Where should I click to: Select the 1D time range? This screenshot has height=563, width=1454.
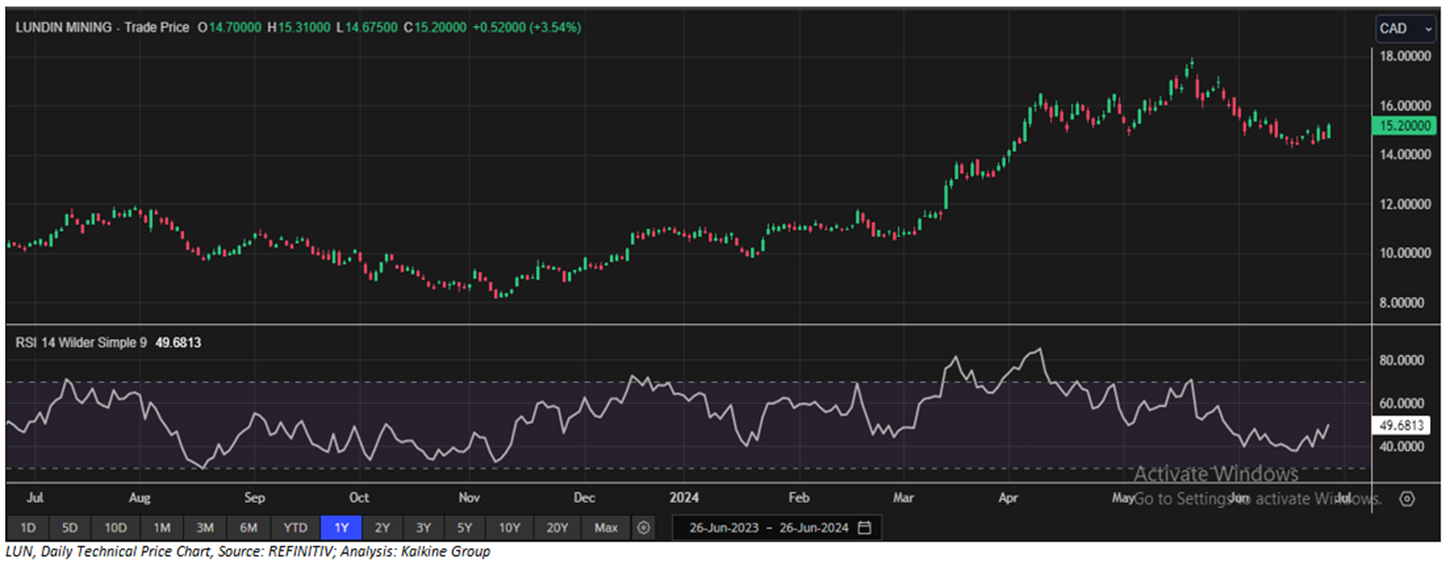coord(28,527)
